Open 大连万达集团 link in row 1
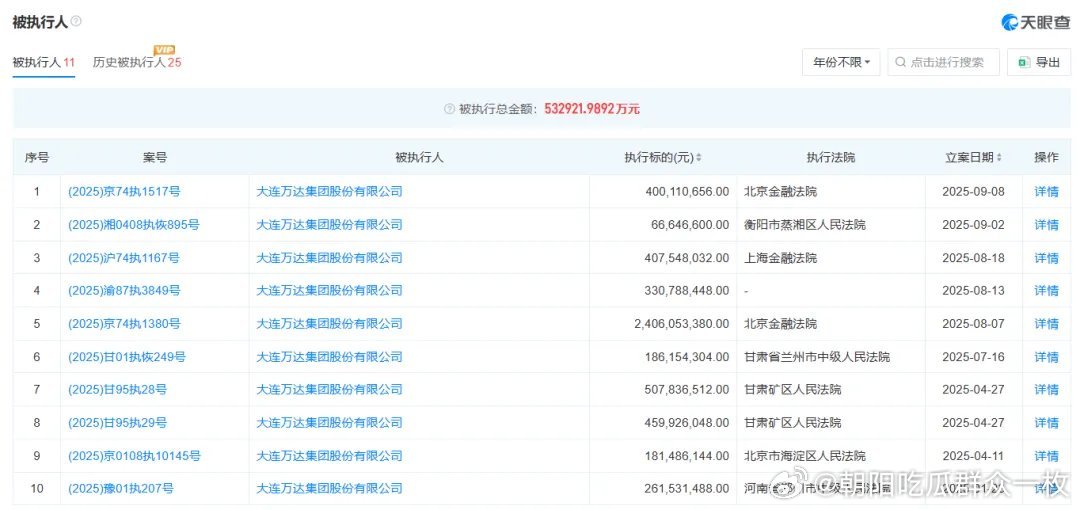1080x510 pixels. [329, 192]
